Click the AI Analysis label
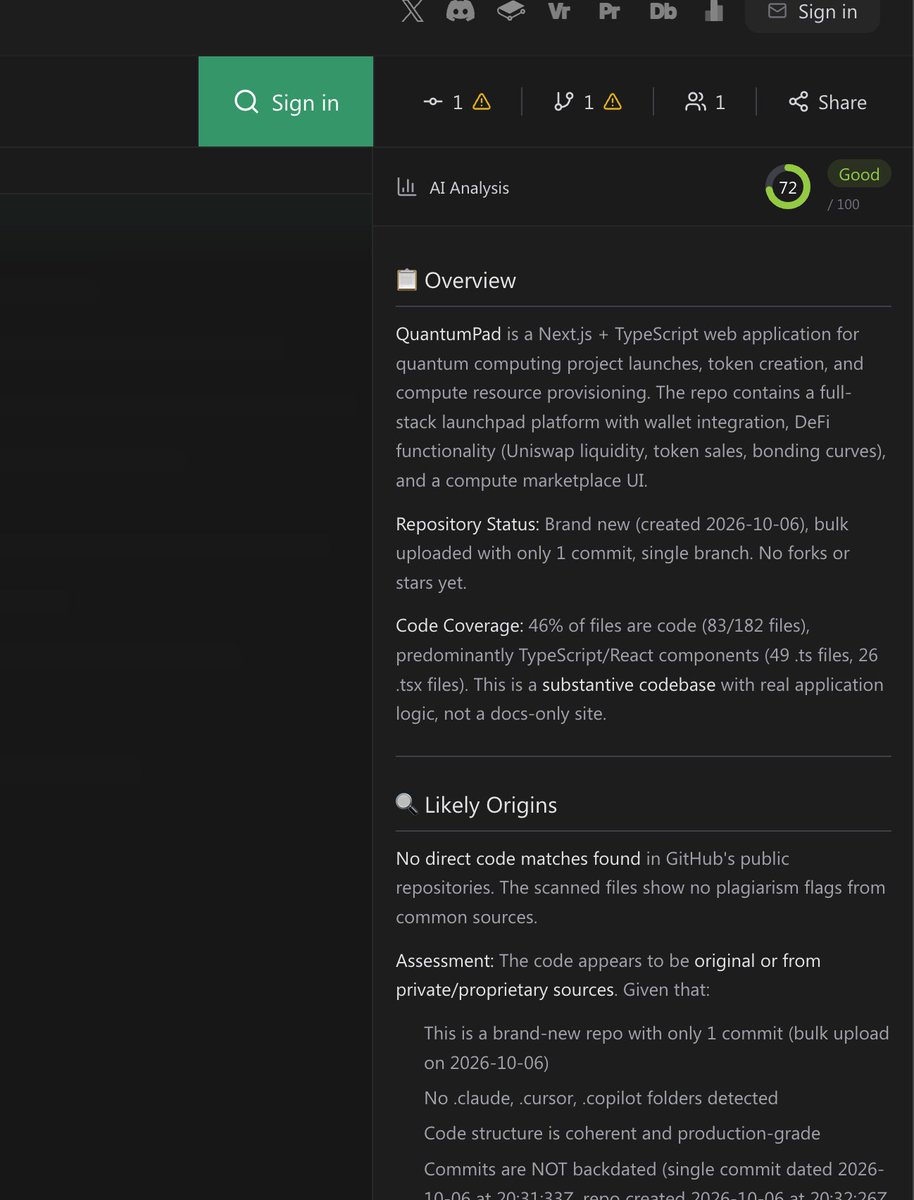Viewport: 914px width, 1200px height. 469,188
